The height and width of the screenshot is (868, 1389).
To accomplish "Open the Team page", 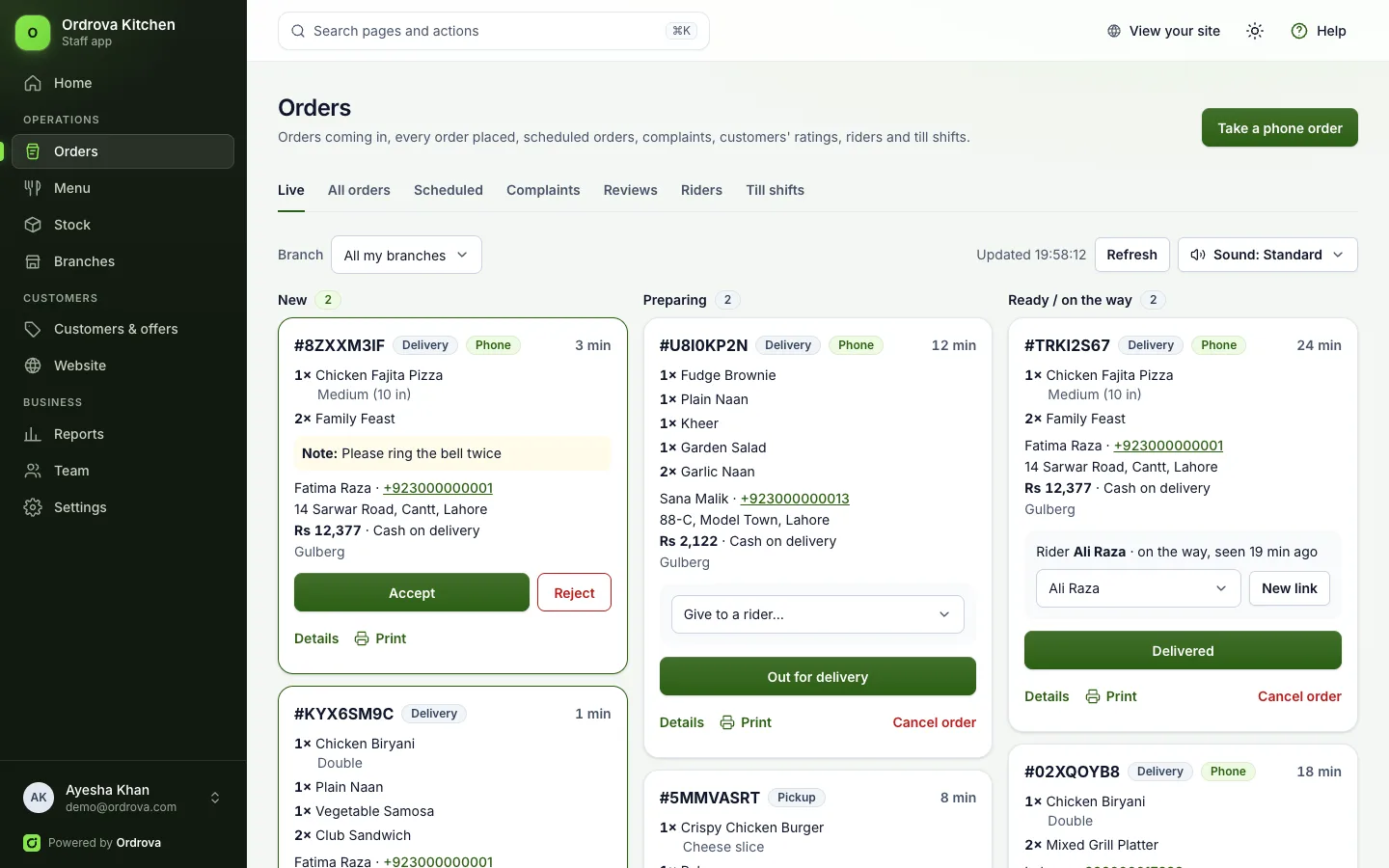I will 123,471.
